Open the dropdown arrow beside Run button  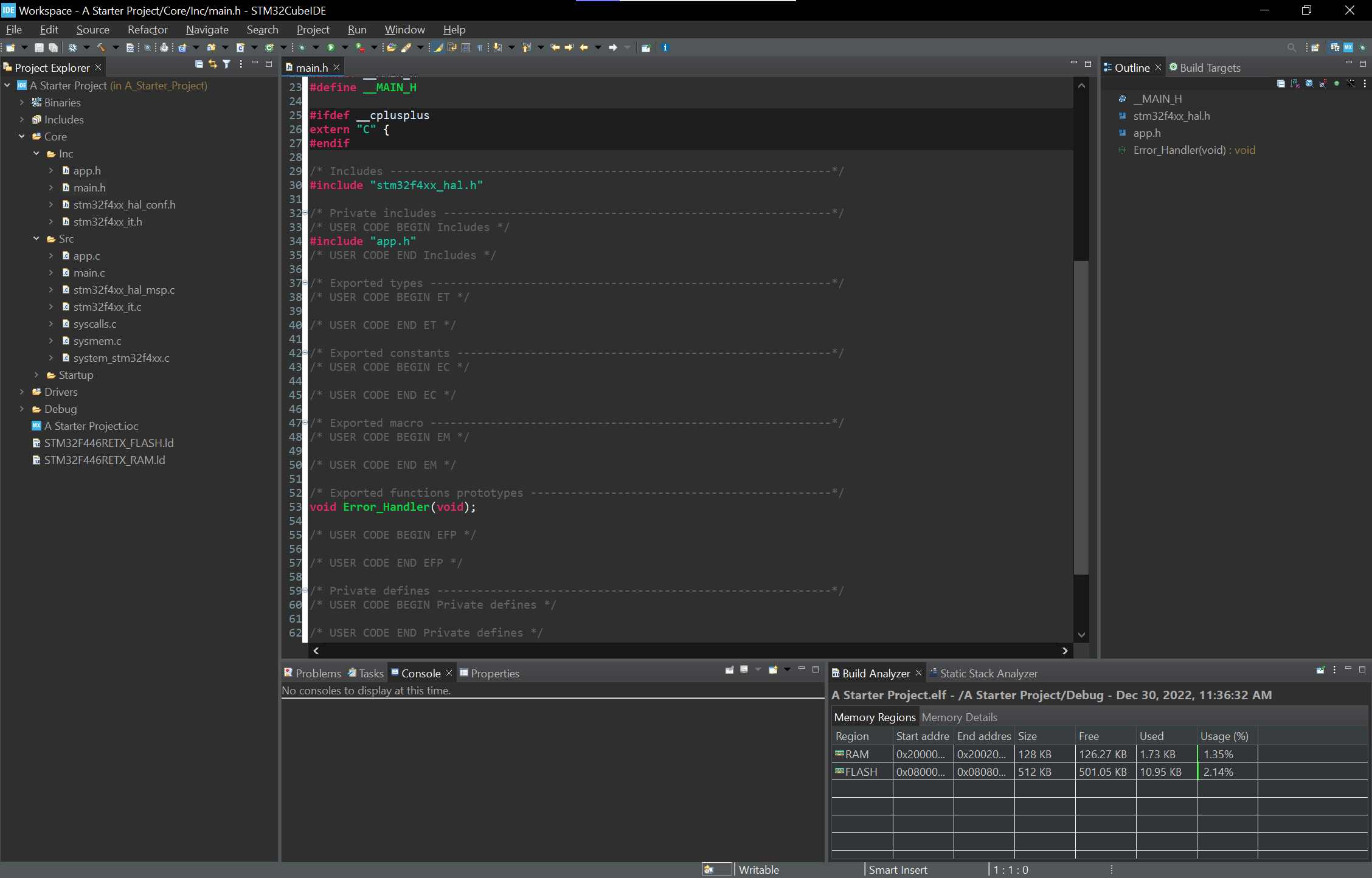coord(345,47)
